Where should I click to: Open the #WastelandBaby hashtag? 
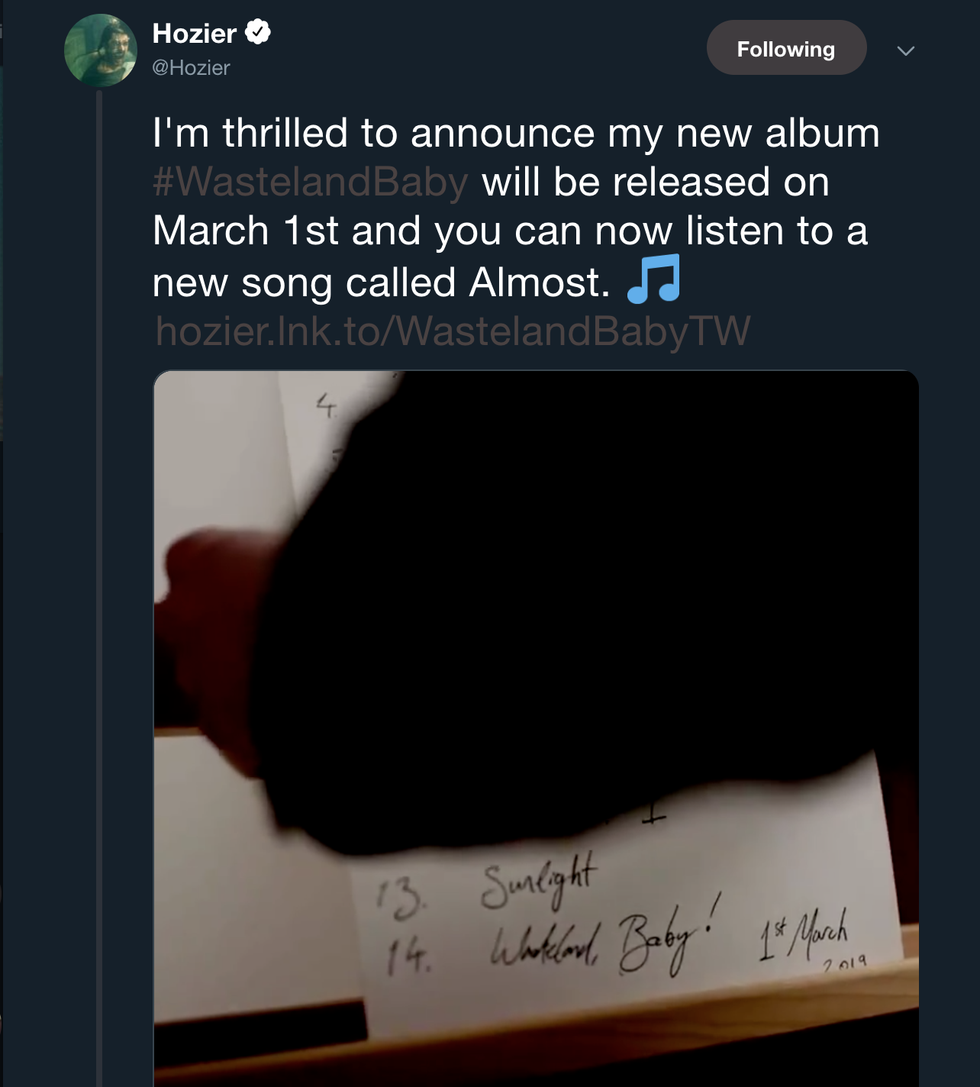click(x=311, y=183)
